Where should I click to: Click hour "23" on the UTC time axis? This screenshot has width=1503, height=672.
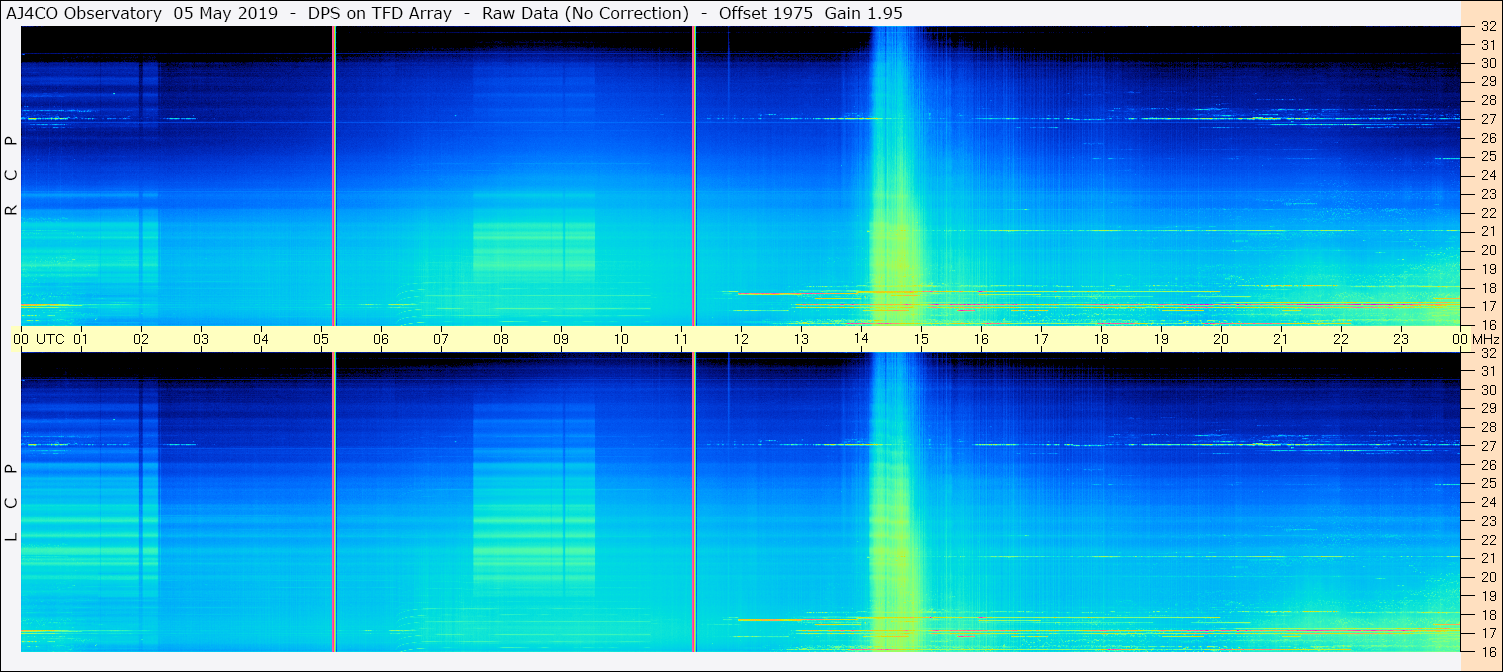(x=1401, y=339)
